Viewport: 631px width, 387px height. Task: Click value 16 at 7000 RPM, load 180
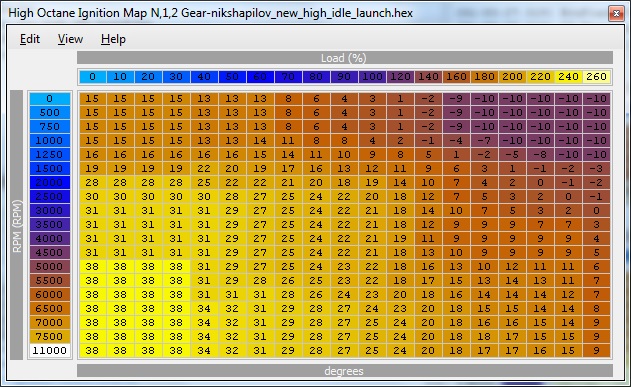485,323
